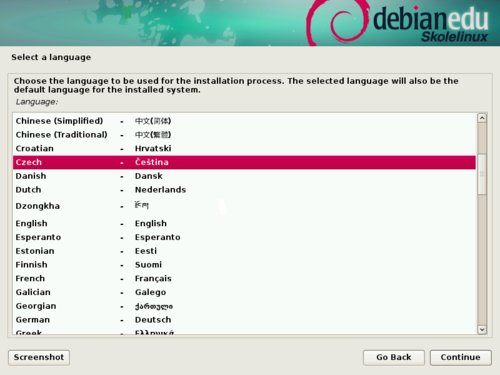Screen dimensions: 500x375
Task: Pick the Dzongkha language row
Action: coord(244,206)
